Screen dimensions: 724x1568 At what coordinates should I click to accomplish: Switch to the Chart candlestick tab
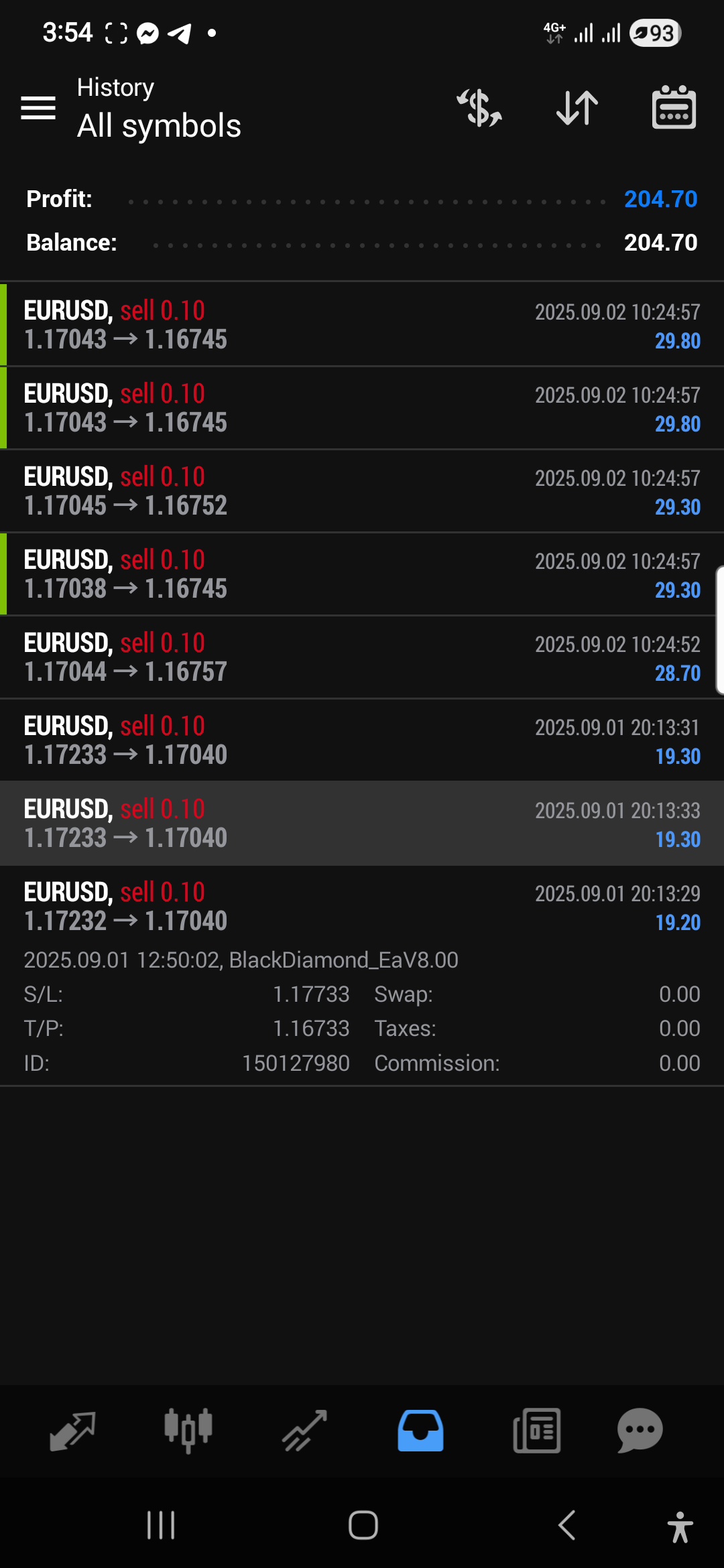188,1431
